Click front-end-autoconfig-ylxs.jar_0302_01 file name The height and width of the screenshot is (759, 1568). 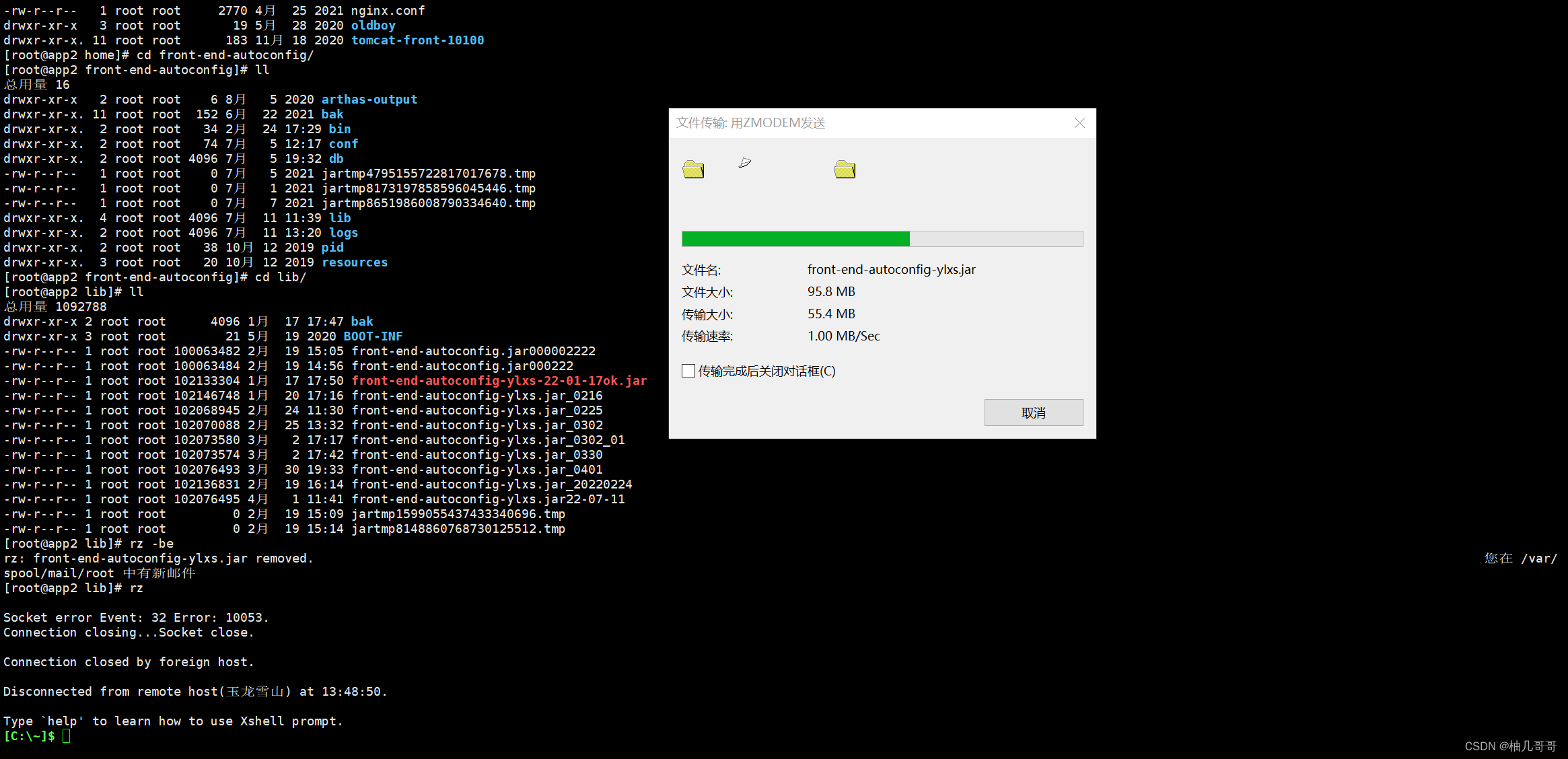[x=489, y=440]
